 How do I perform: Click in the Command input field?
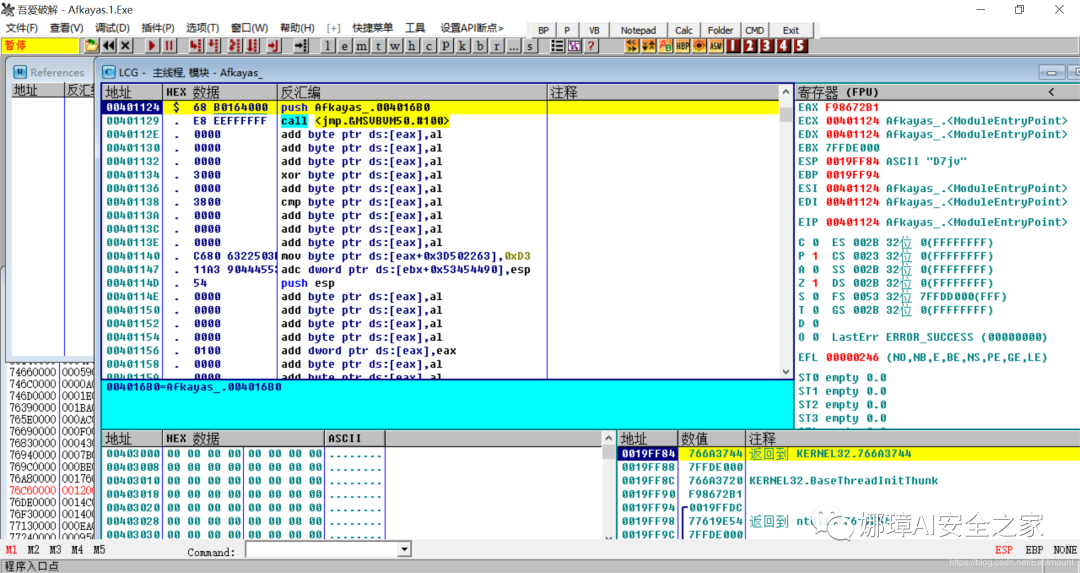coord(322,550)
